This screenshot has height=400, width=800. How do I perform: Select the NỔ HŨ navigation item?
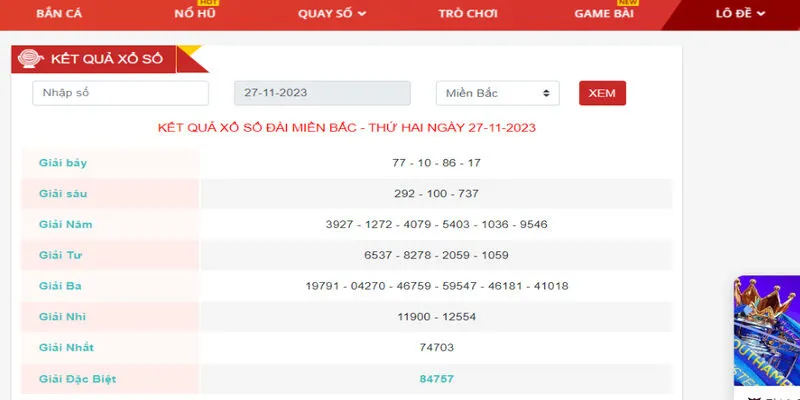tap(196, 14)
